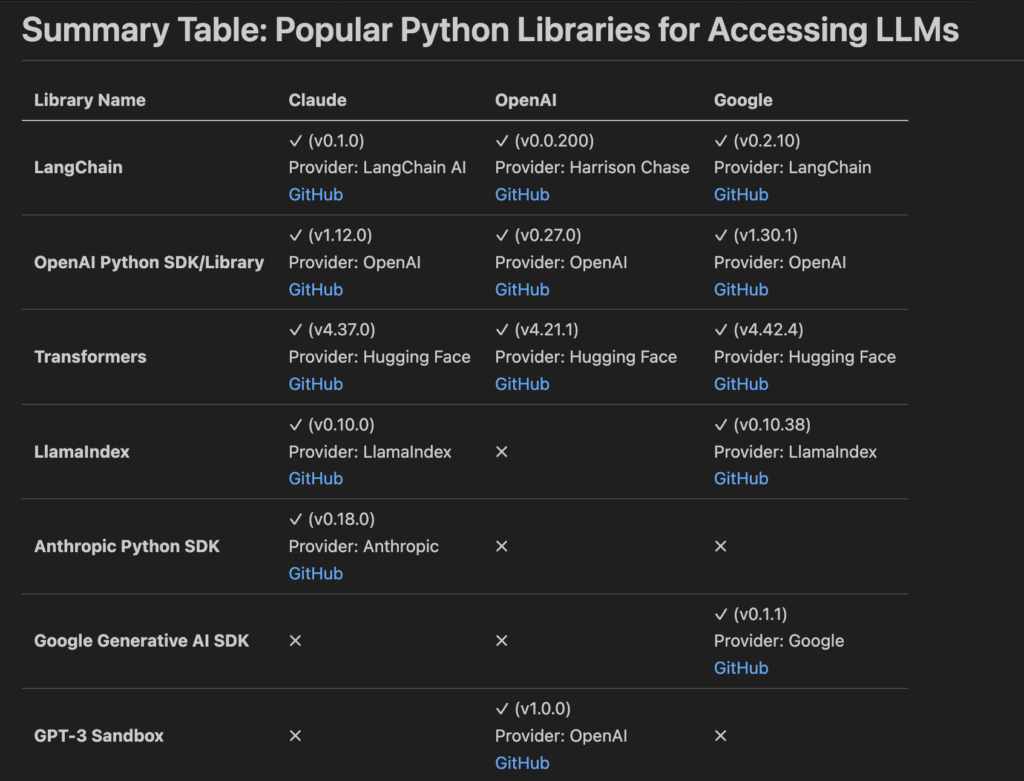Select 'Provider: Hugging Face' in Transformers Claude cell
The width and height of the screenshot is (1024, 781).
coord(379,357)
